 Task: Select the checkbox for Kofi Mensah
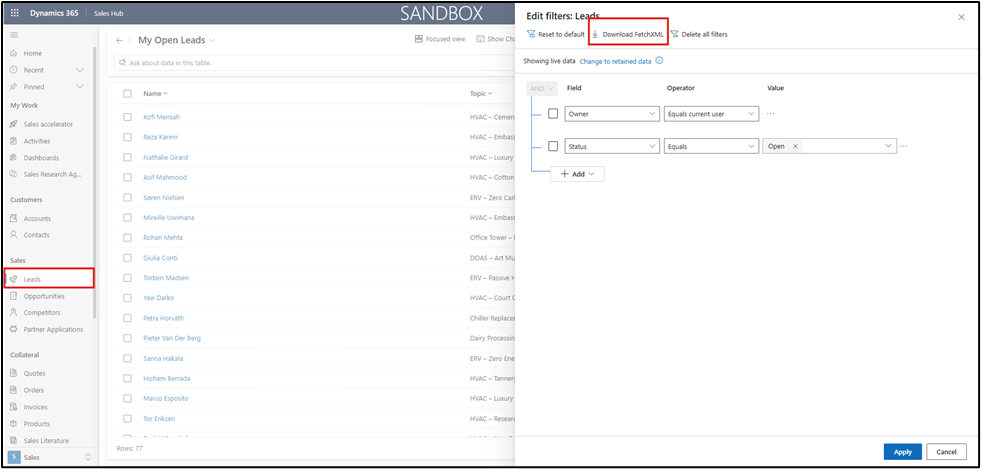pyautogui.click(x=128, y=117)
